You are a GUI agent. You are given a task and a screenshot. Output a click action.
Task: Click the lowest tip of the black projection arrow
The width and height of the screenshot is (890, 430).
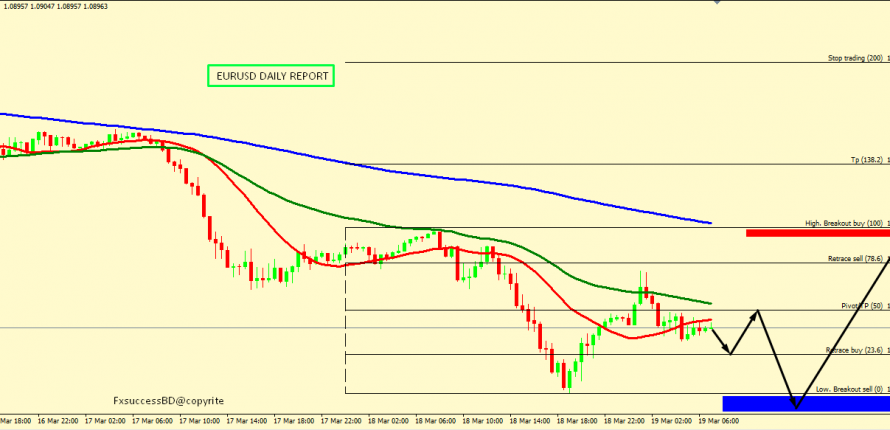(797, 408)
